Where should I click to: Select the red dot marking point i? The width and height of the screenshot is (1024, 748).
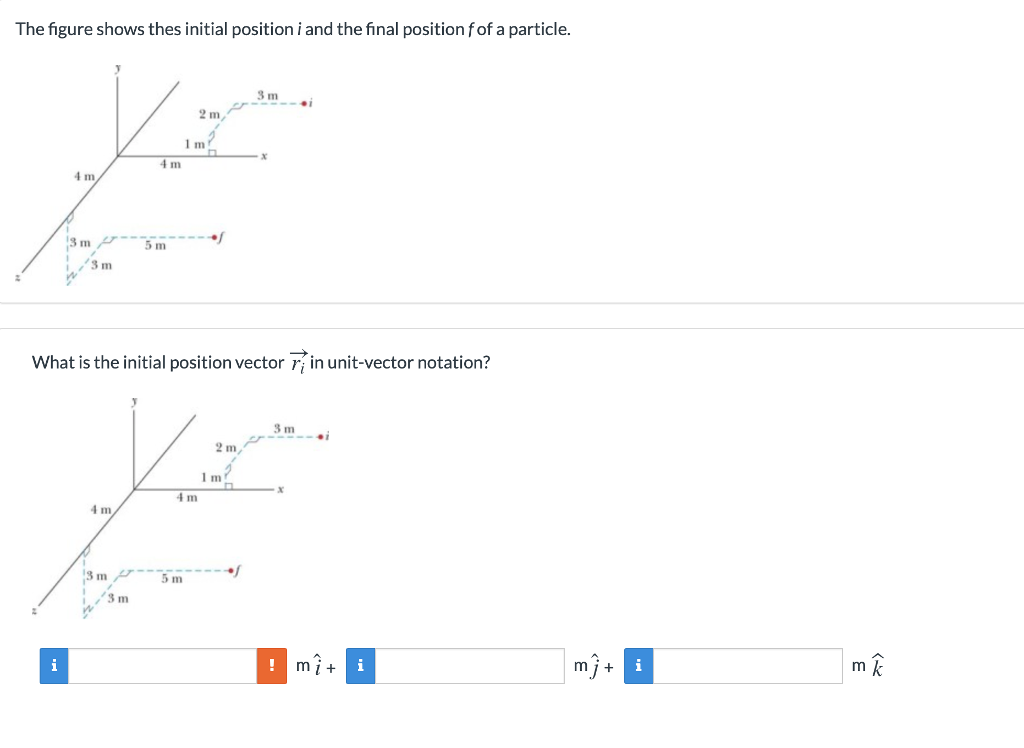tap(303, 101)
